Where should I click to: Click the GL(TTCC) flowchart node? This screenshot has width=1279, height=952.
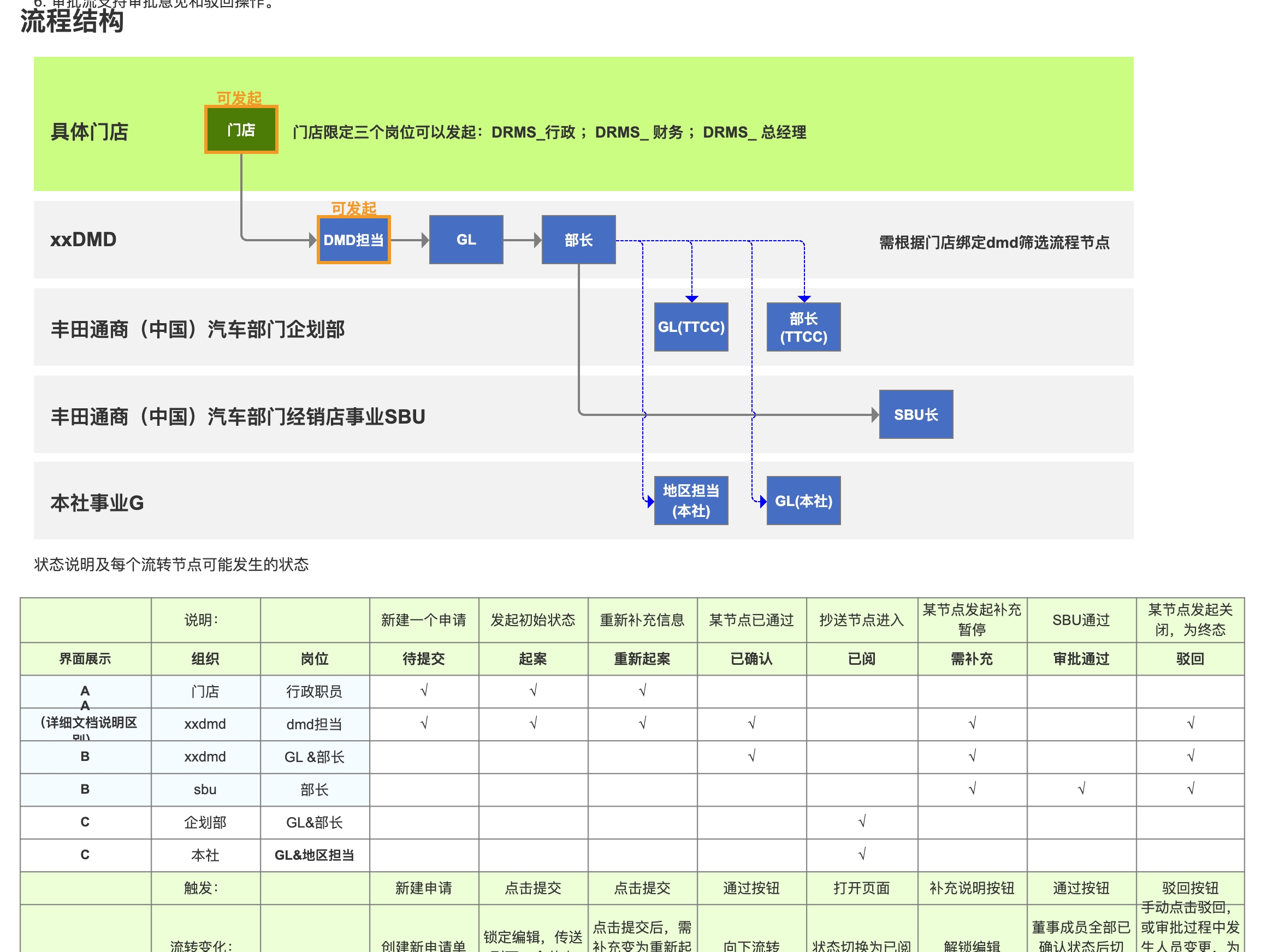pyautogui.click(x=691, y=327)
